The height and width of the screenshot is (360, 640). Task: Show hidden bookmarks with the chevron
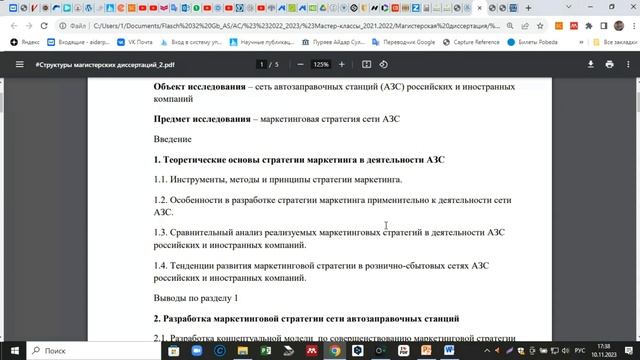click(581, 42)
